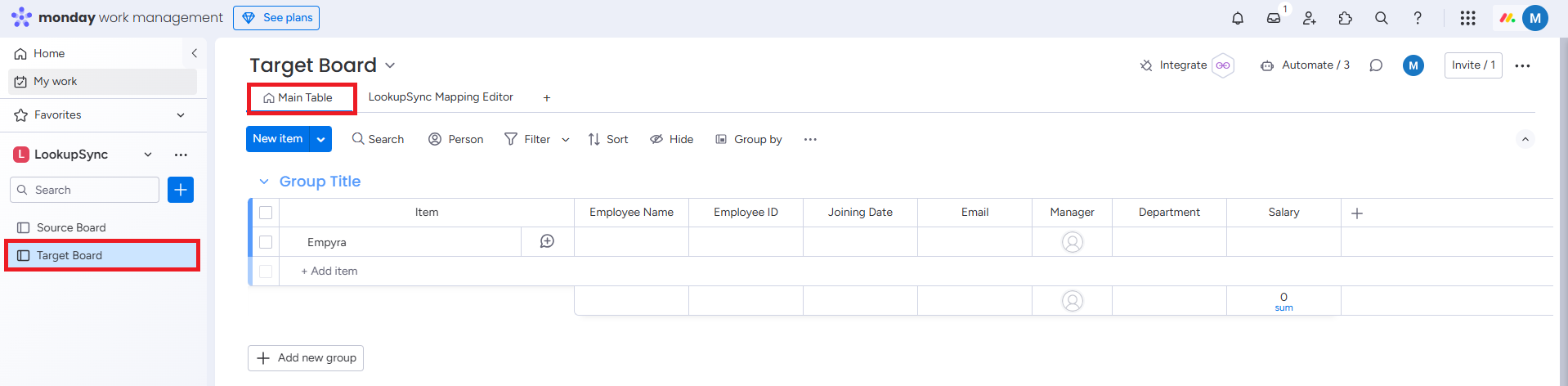Open Automate / 3 automations
Viewport: 1568px width, 386px height.
click(1306, 65)
